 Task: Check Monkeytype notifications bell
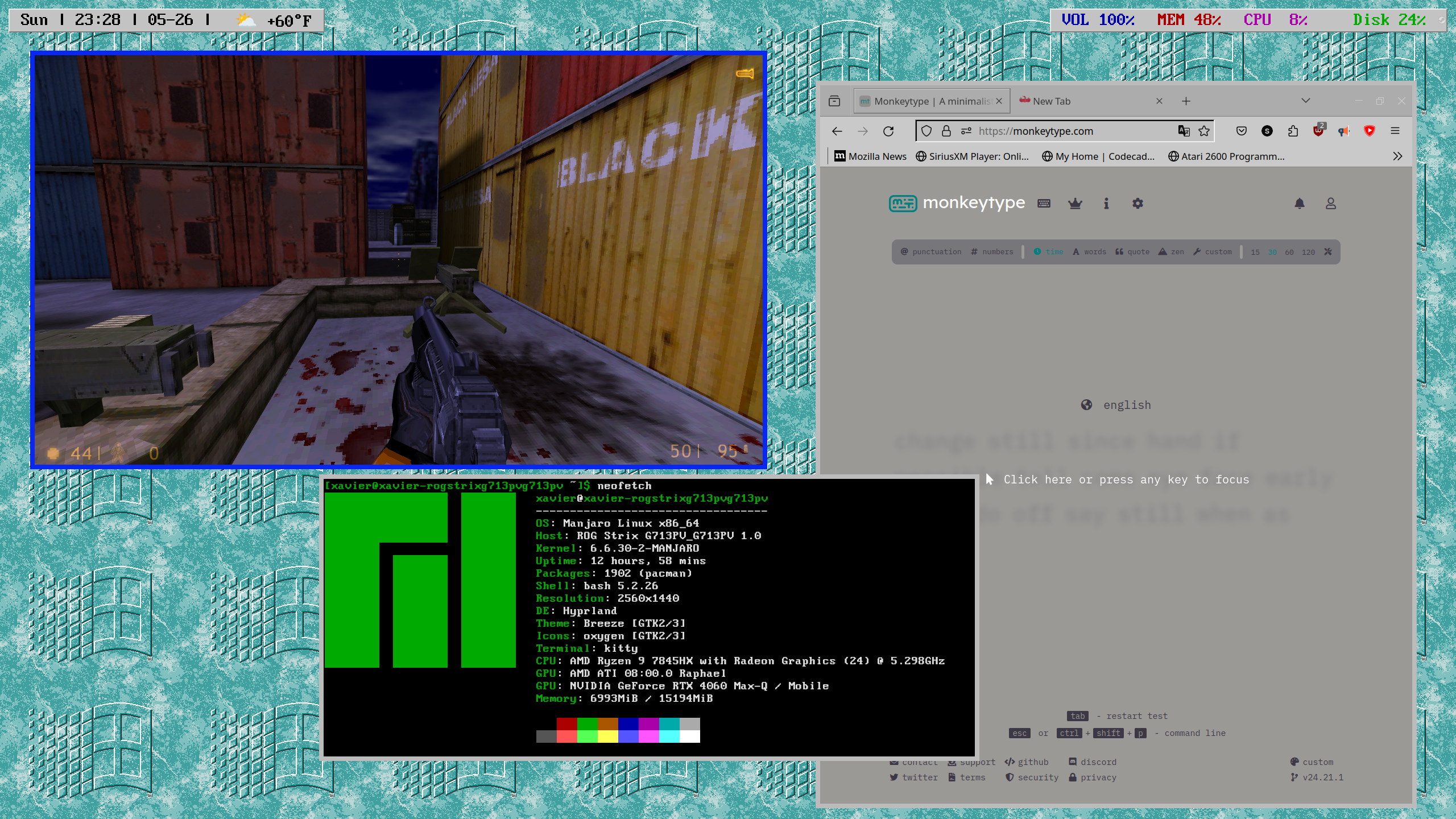click(1300, 203)
